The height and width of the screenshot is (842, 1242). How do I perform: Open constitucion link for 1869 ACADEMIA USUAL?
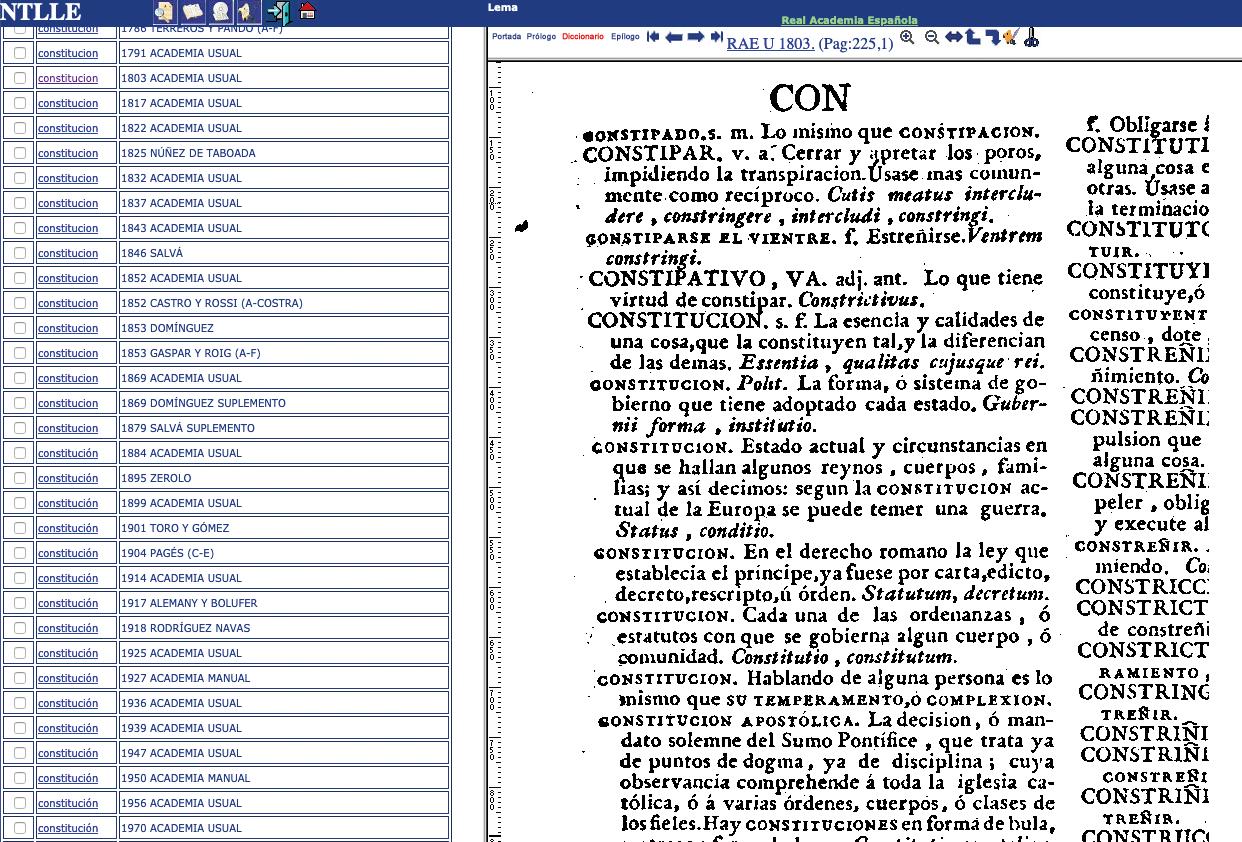(68, 378)
